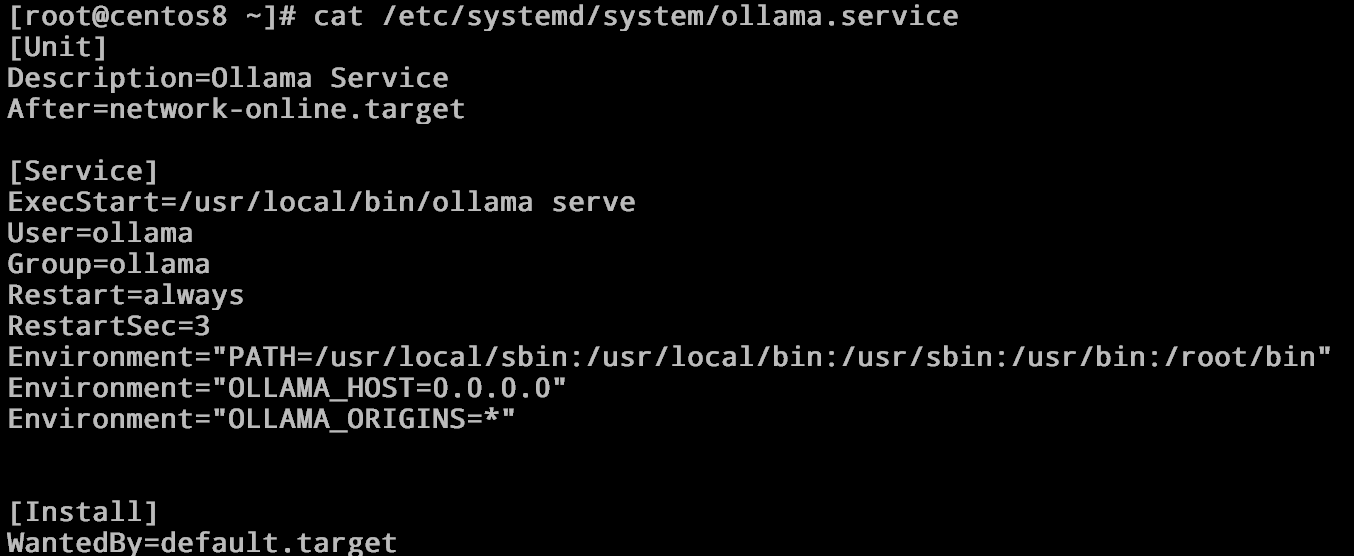Click the word serve in ExecStart
This screenshot has height=556, width=1354.
(594, 203)
